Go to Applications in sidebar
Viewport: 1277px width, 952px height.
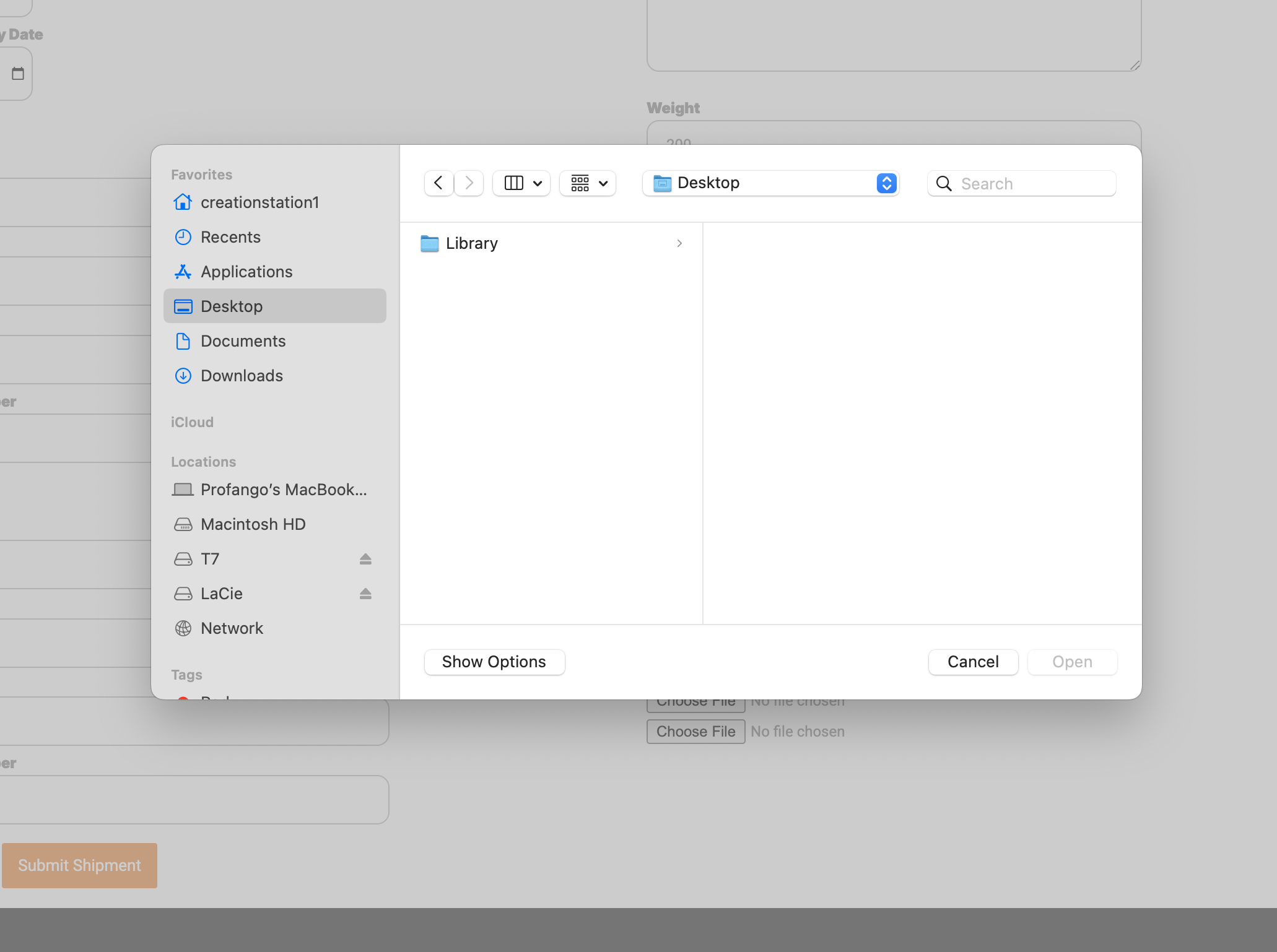(x=246, y=272)
